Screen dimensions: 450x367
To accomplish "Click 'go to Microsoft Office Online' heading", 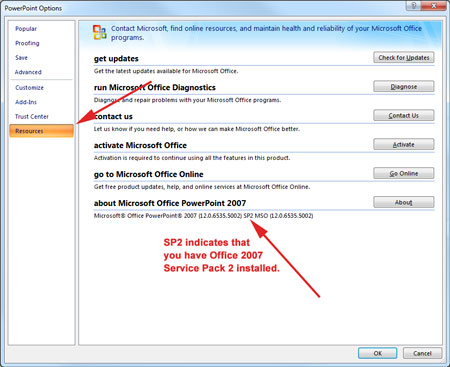I will (x=149, y=174).
